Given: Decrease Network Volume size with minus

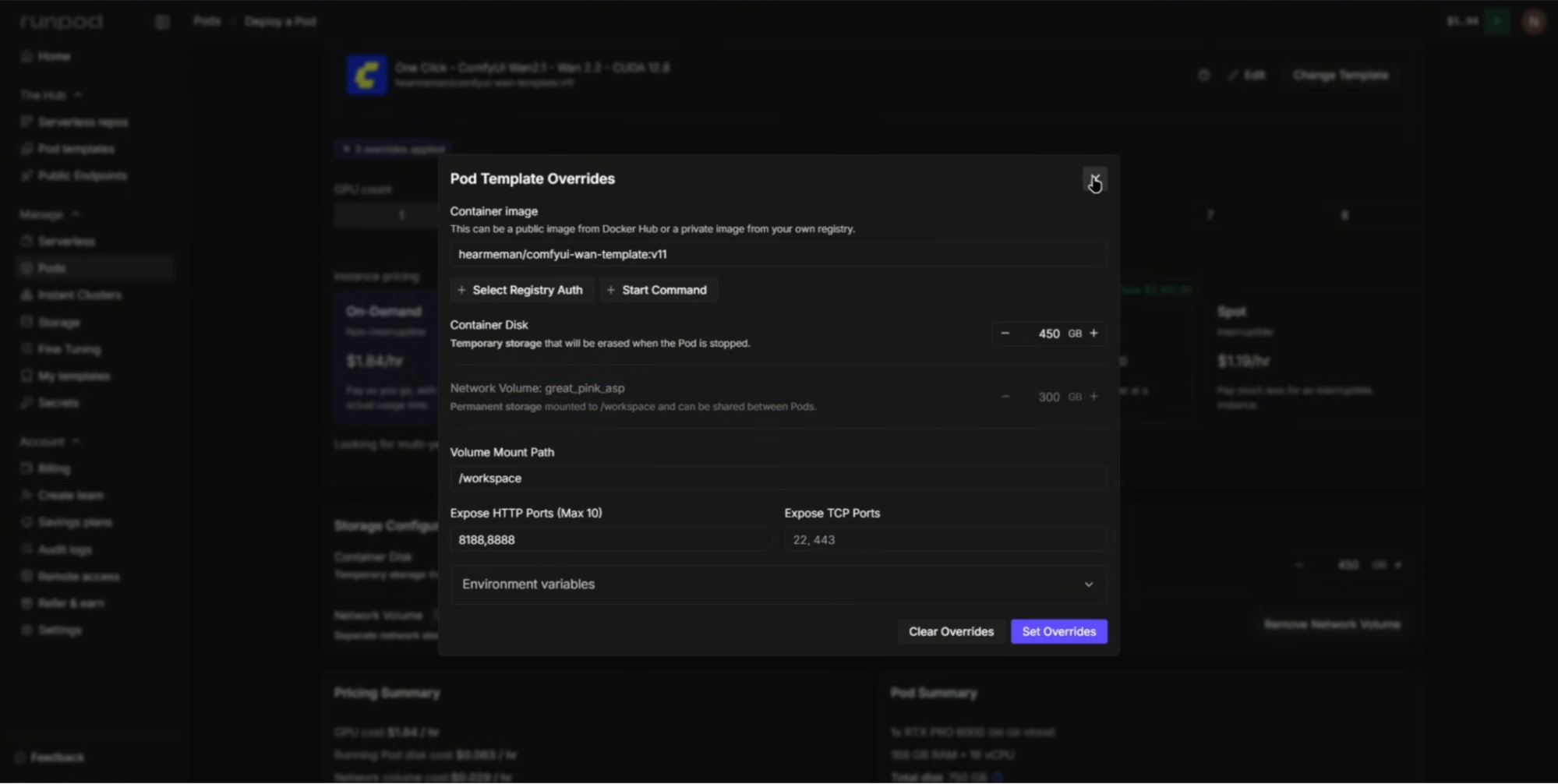Looking at the screenshot, I should pyautogui.click(x=1005, y=397).
